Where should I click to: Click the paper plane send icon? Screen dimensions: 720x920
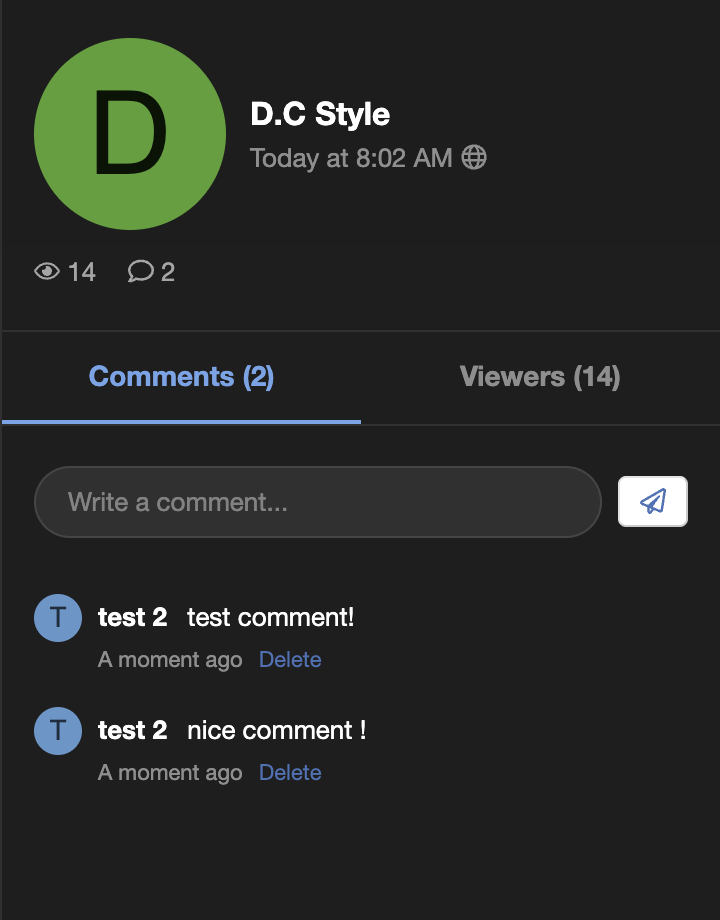tap(652, 501)
